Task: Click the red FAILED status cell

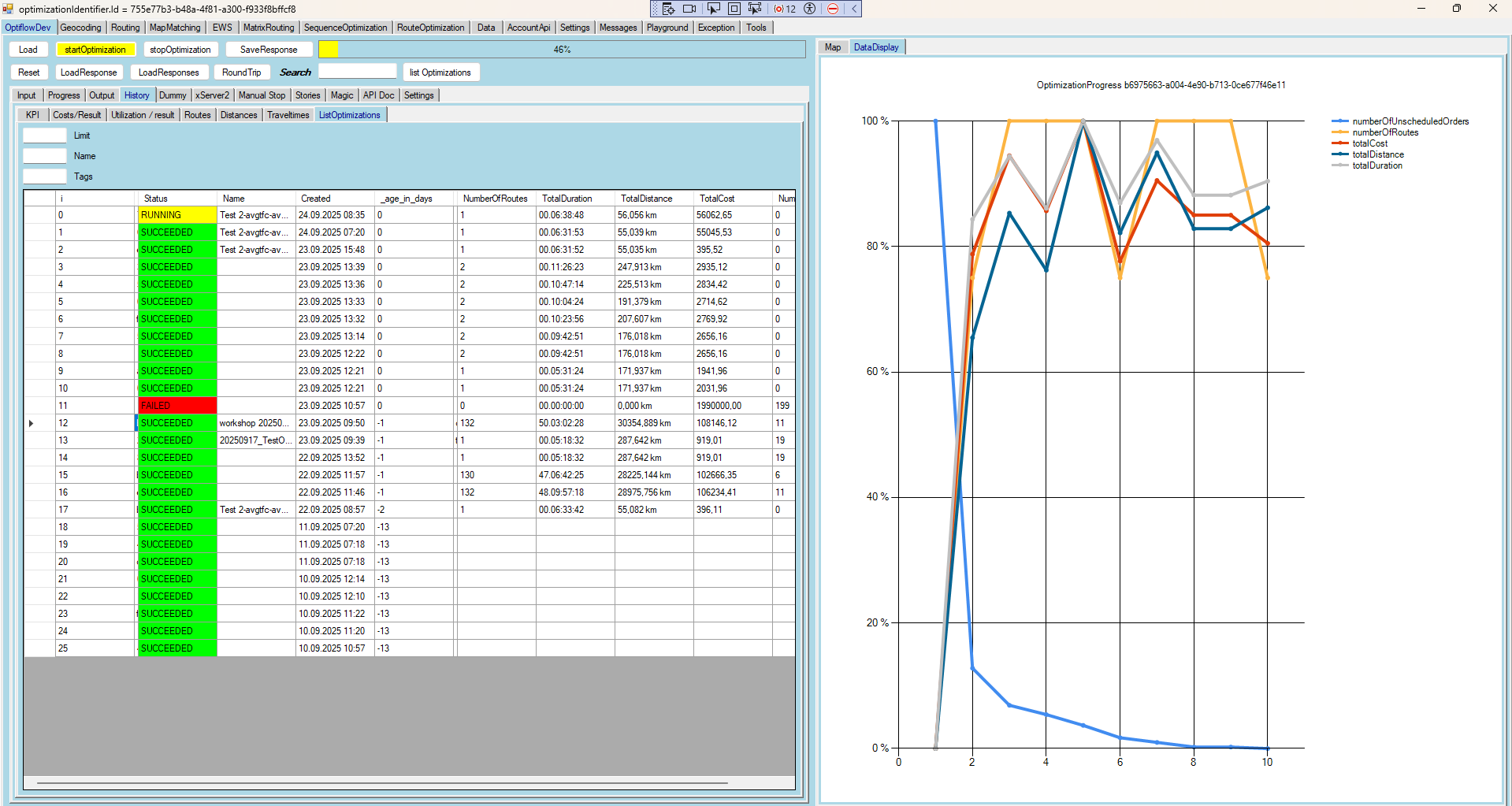Action: click(177, 406)
